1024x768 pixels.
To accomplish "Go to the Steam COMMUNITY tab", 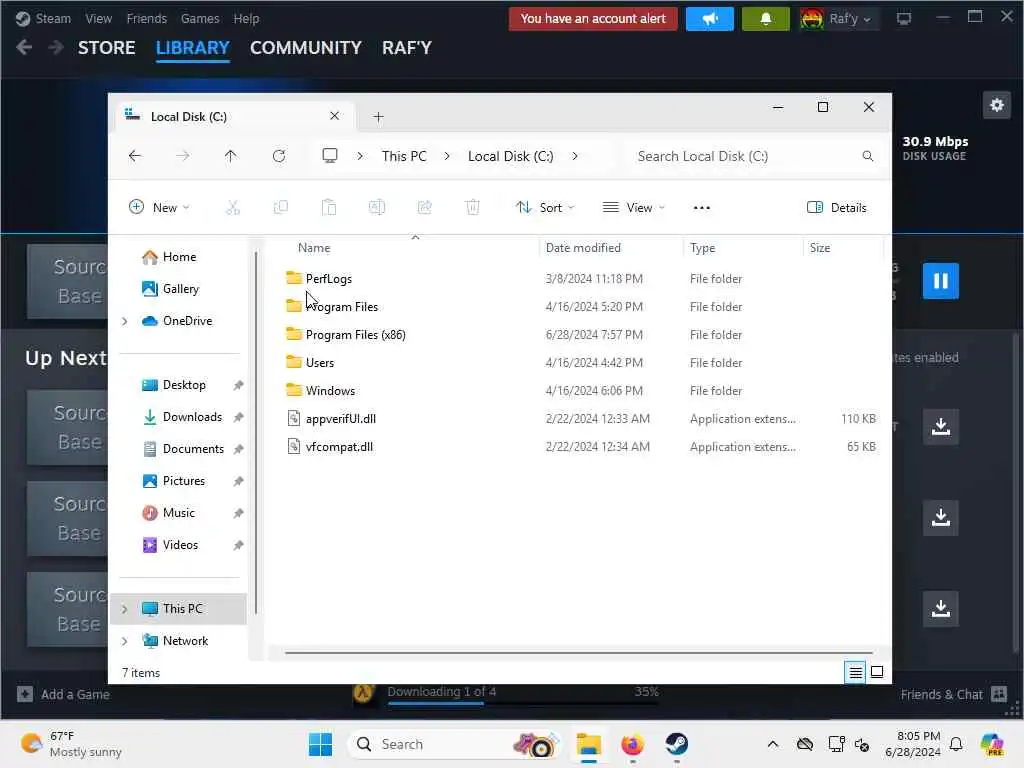I will [306, 48].
